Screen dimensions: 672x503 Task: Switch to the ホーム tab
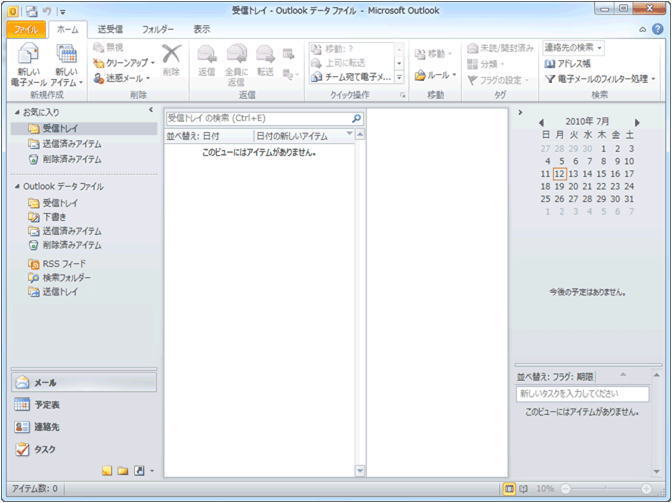[68, 29]
